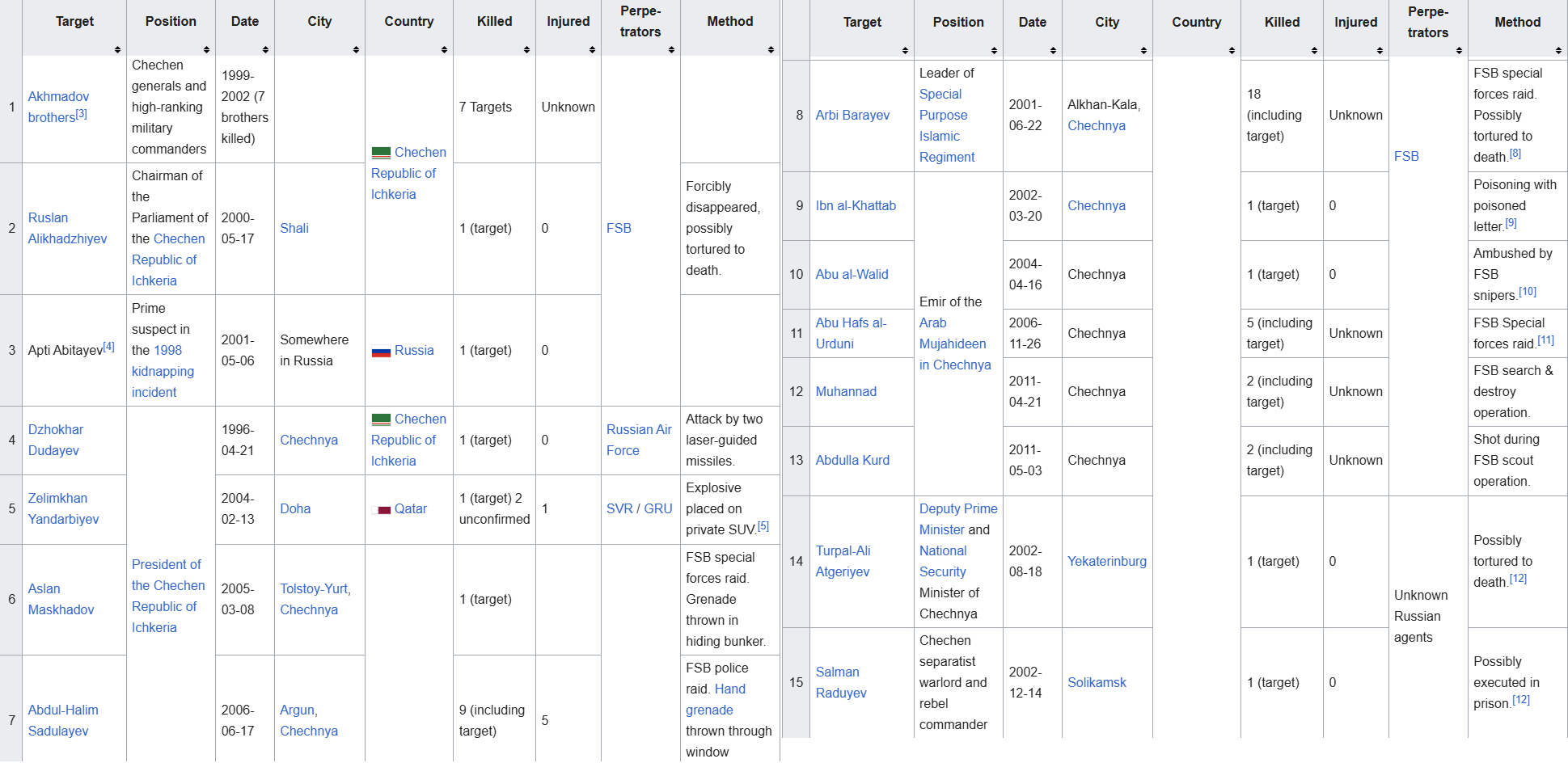The image size is (1568, 763).
Task: Open the Hand grenade link
Action: (716, 699)
